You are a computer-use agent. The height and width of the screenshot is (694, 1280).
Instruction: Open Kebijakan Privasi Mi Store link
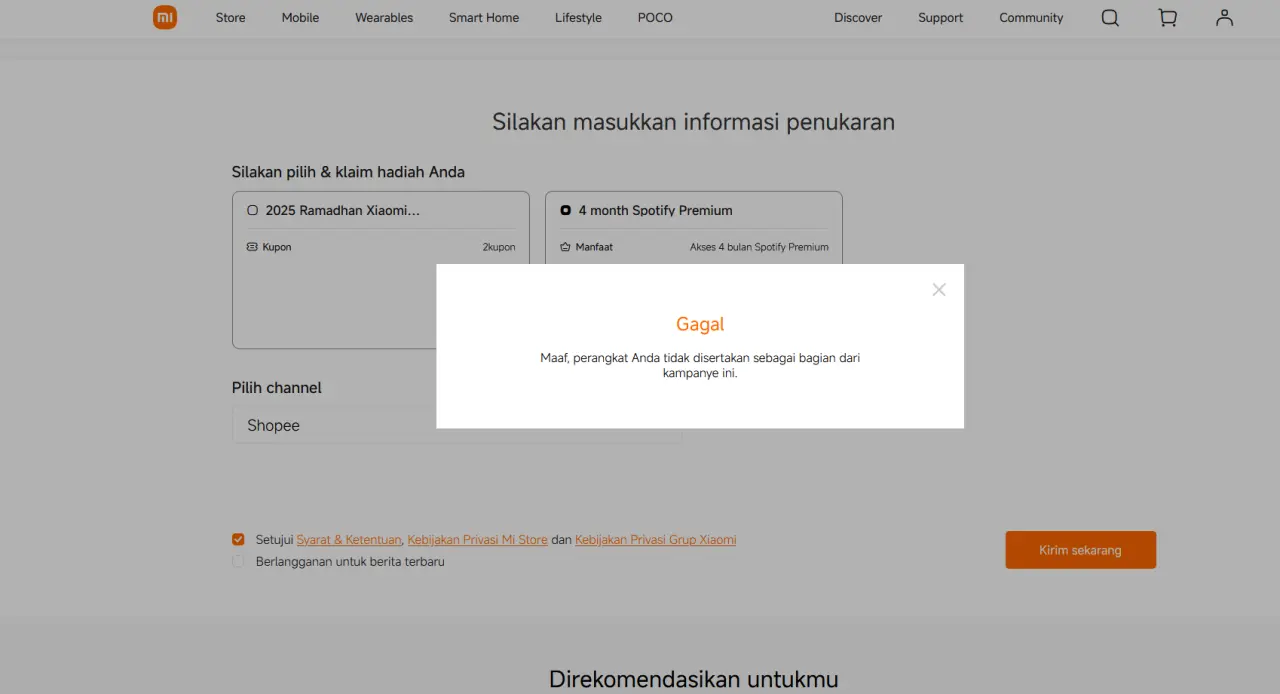pyautogui.click(x=477, y=539)
